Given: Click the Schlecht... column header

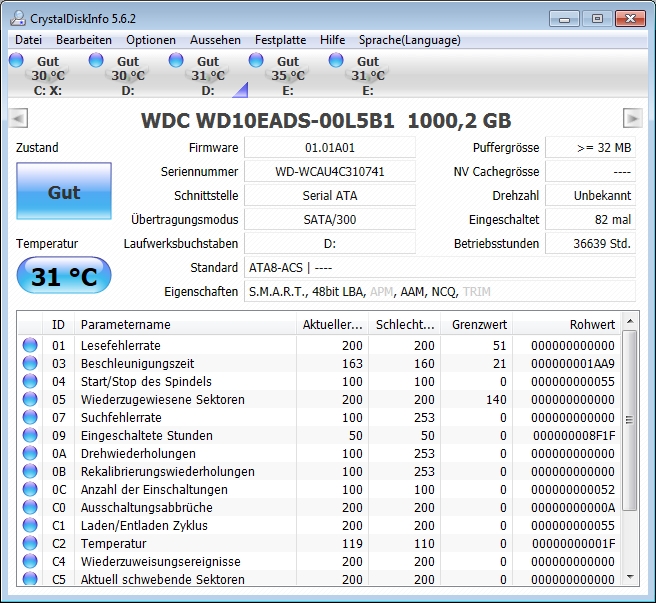Looking at the screenshot, I should [x=405, y=324].
